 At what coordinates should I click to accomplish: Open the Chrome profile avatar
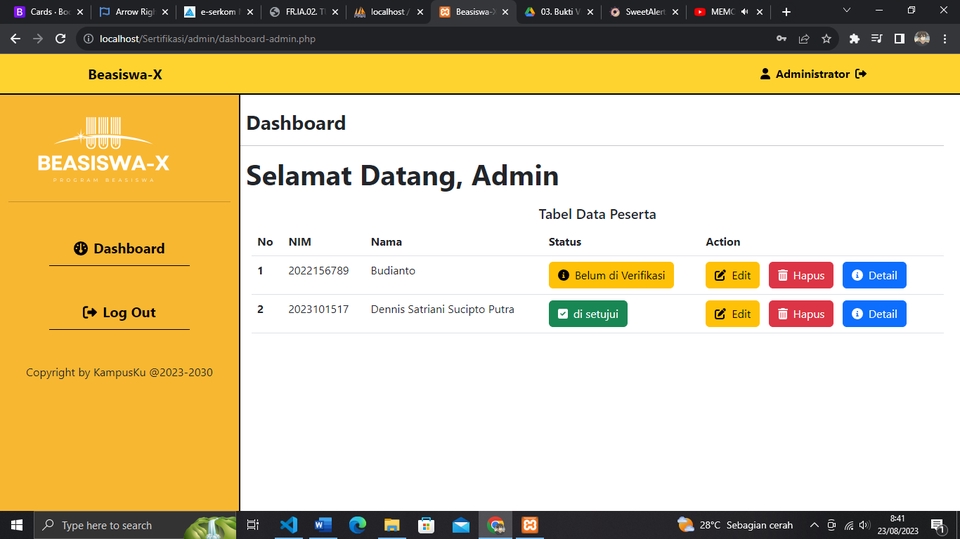tap(922, 39)
